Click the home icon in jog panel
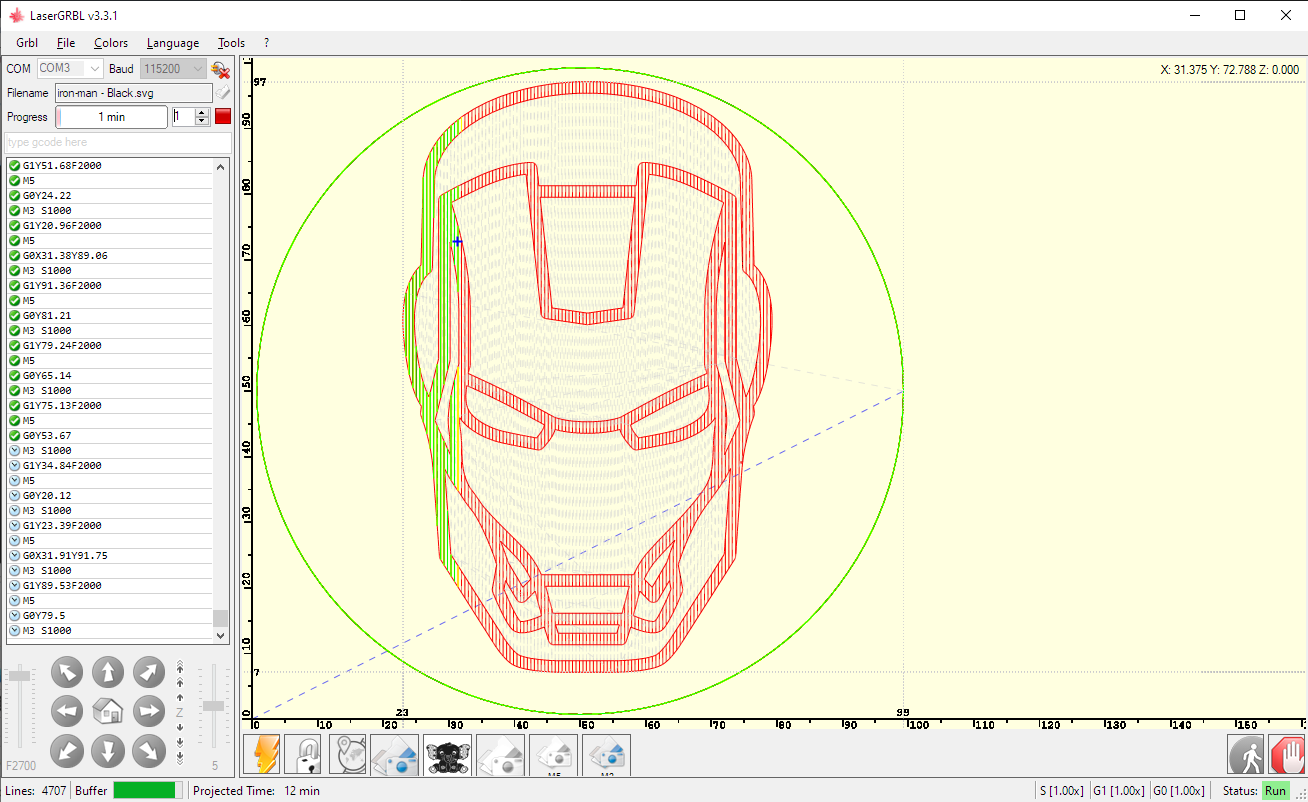Screen dimensions: 1308x802 [108, 711]
